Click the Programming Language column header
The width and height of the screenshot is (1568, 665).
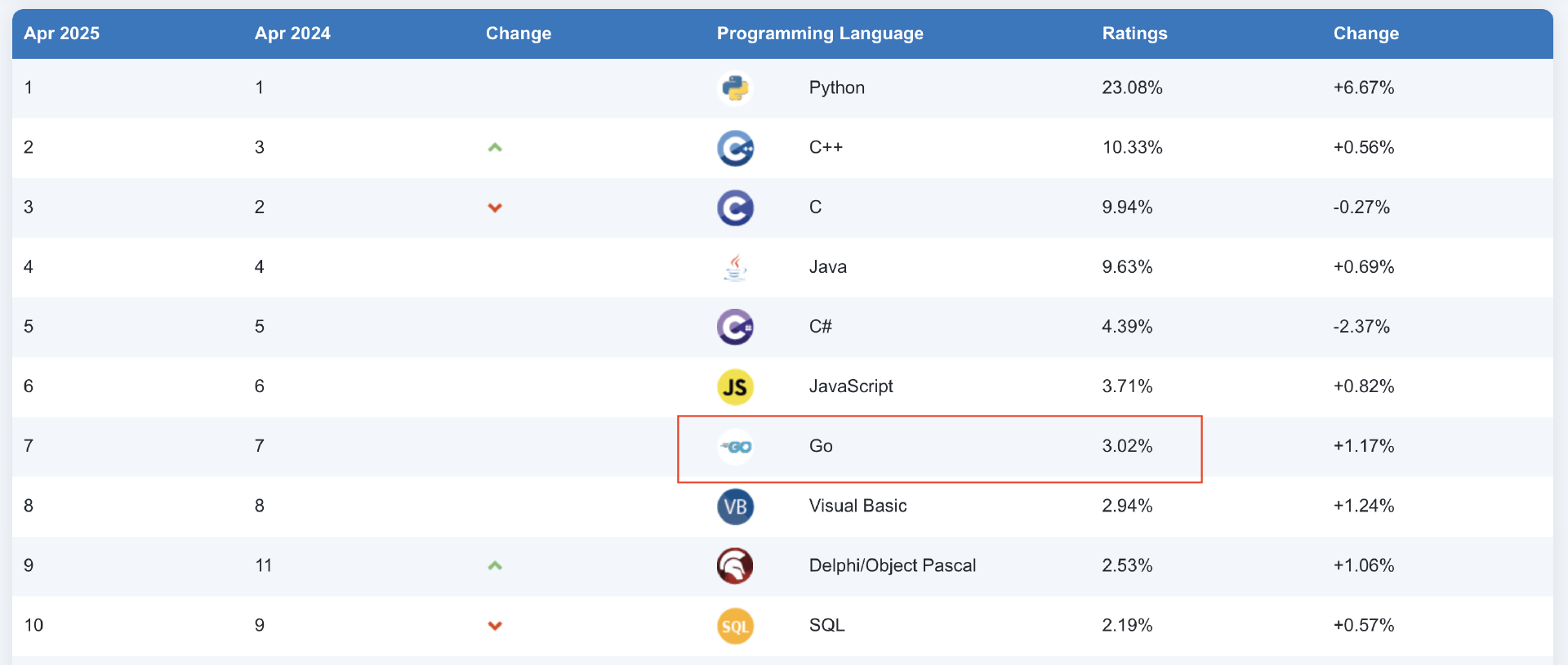[x=820, y=33]
